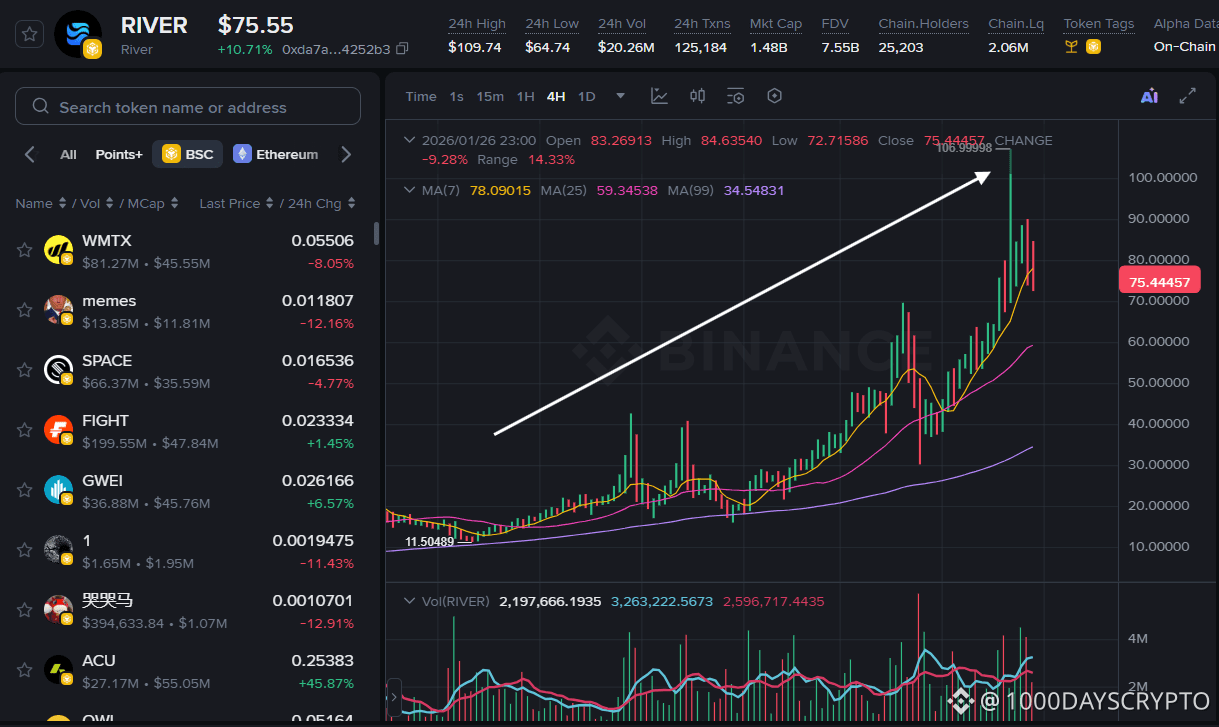Click the +10.71% price change text
This screenshot has height=727, width=1219.
click(x=244, y=49)
